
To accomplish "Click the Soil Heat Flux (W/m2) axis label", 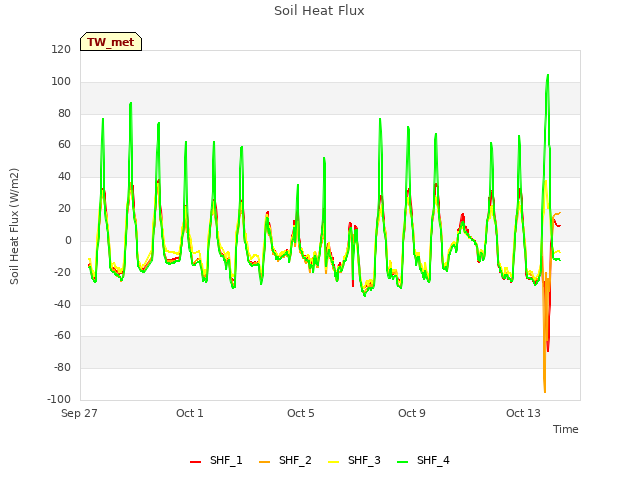I will [x=14, y=226].
